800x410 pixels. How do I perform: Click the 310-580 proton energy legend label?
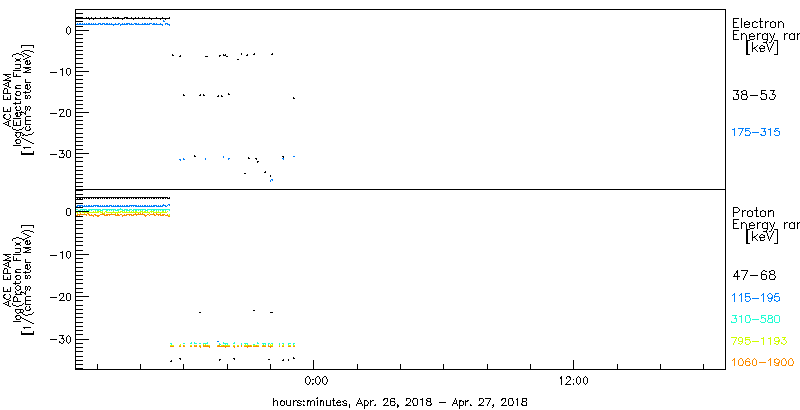coord(756,319)
